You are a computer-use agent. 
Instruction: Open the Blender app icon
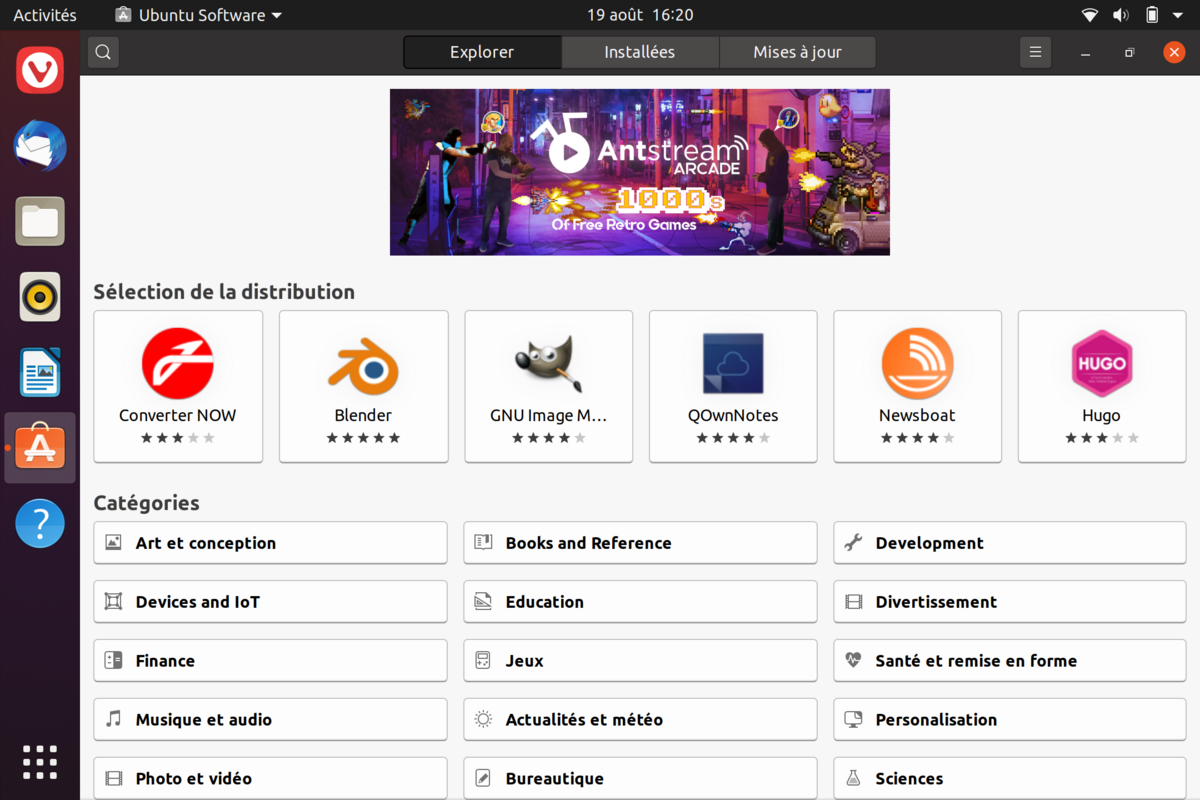click(363, 366)
